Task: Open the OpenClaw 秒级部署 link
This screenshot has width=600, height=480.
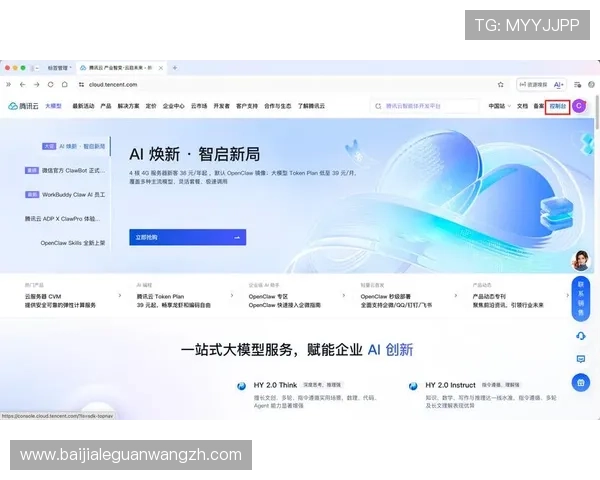Action: tap(385, 296)
